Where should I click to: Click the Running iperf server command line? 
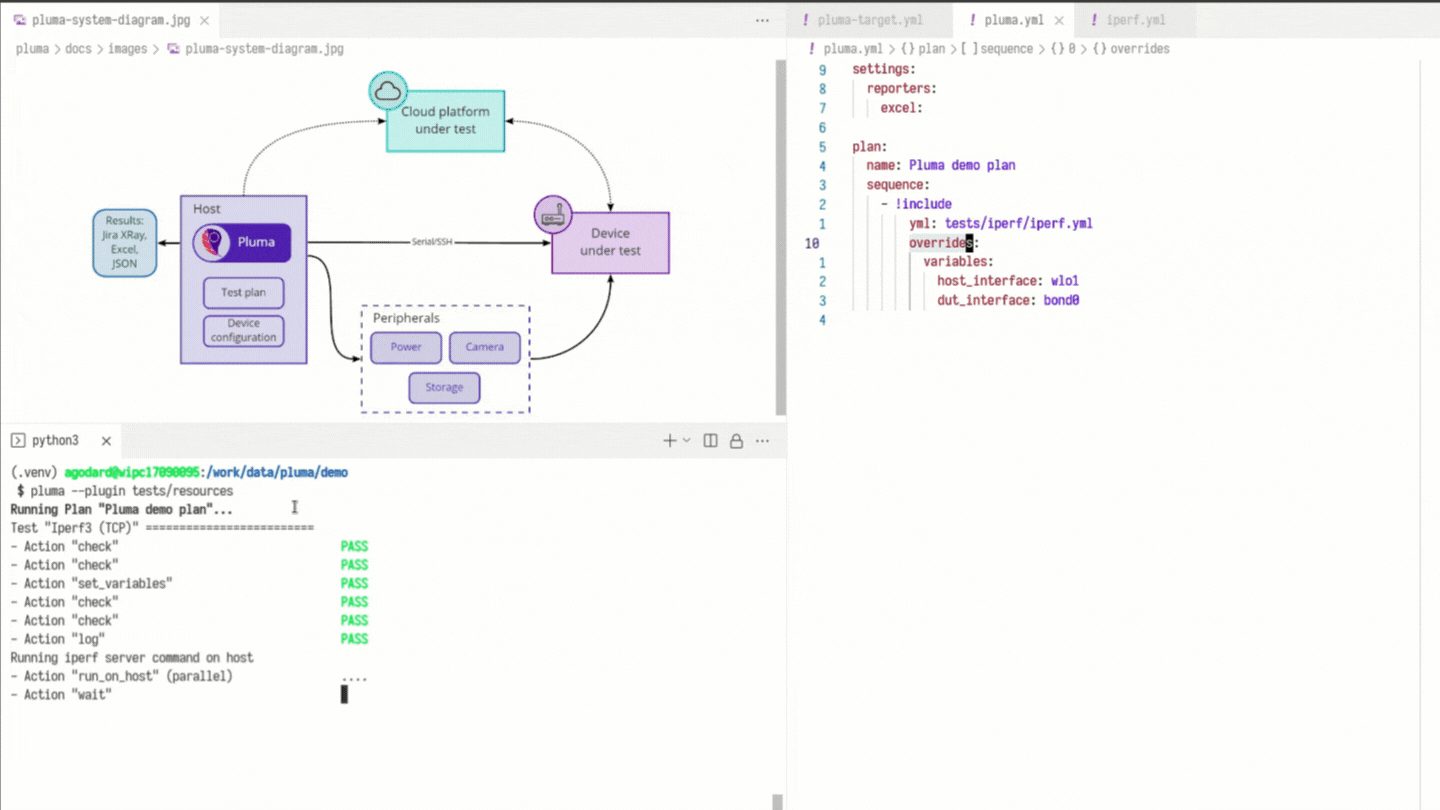pos(132,658)
